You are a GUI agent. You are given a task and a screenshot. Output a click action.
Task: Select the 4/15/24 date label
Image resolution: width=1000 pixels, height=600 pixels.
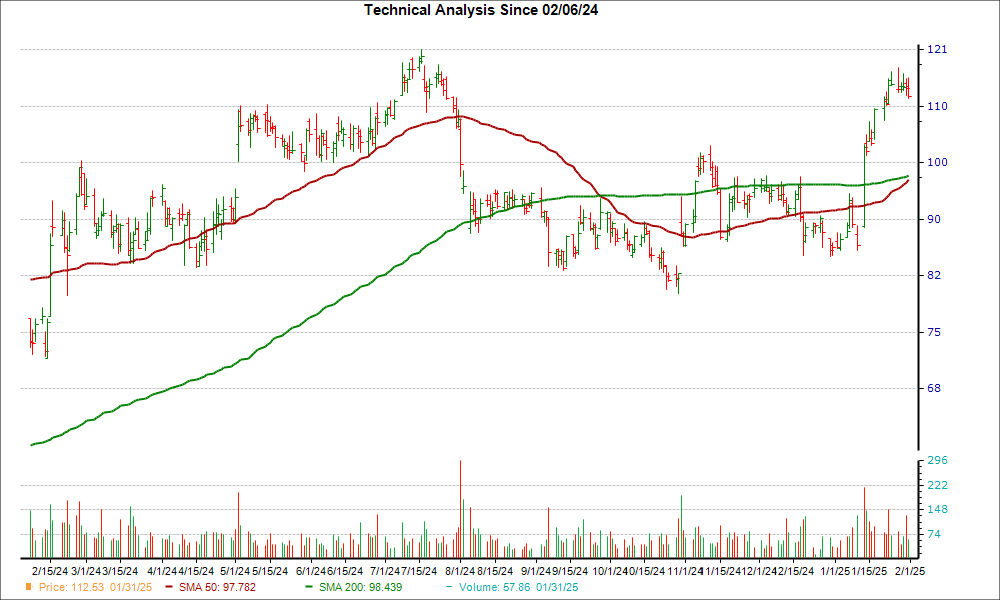[x=196, y=571]
